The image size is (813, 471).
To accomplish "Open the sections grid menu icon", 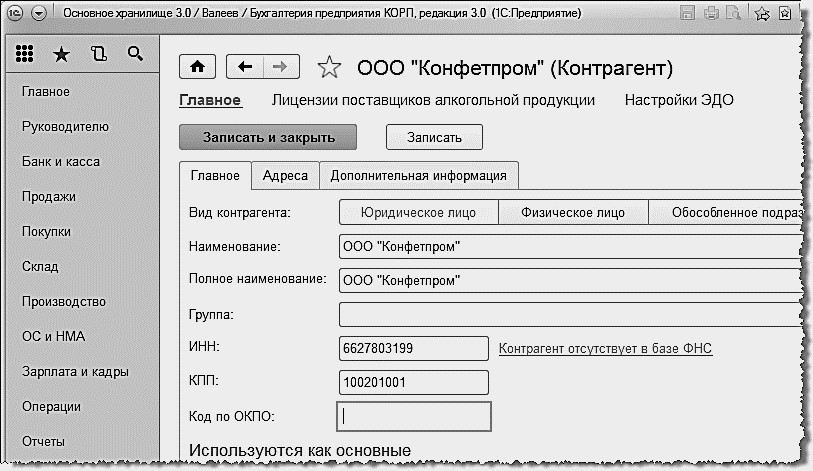I will coord(24,53).
